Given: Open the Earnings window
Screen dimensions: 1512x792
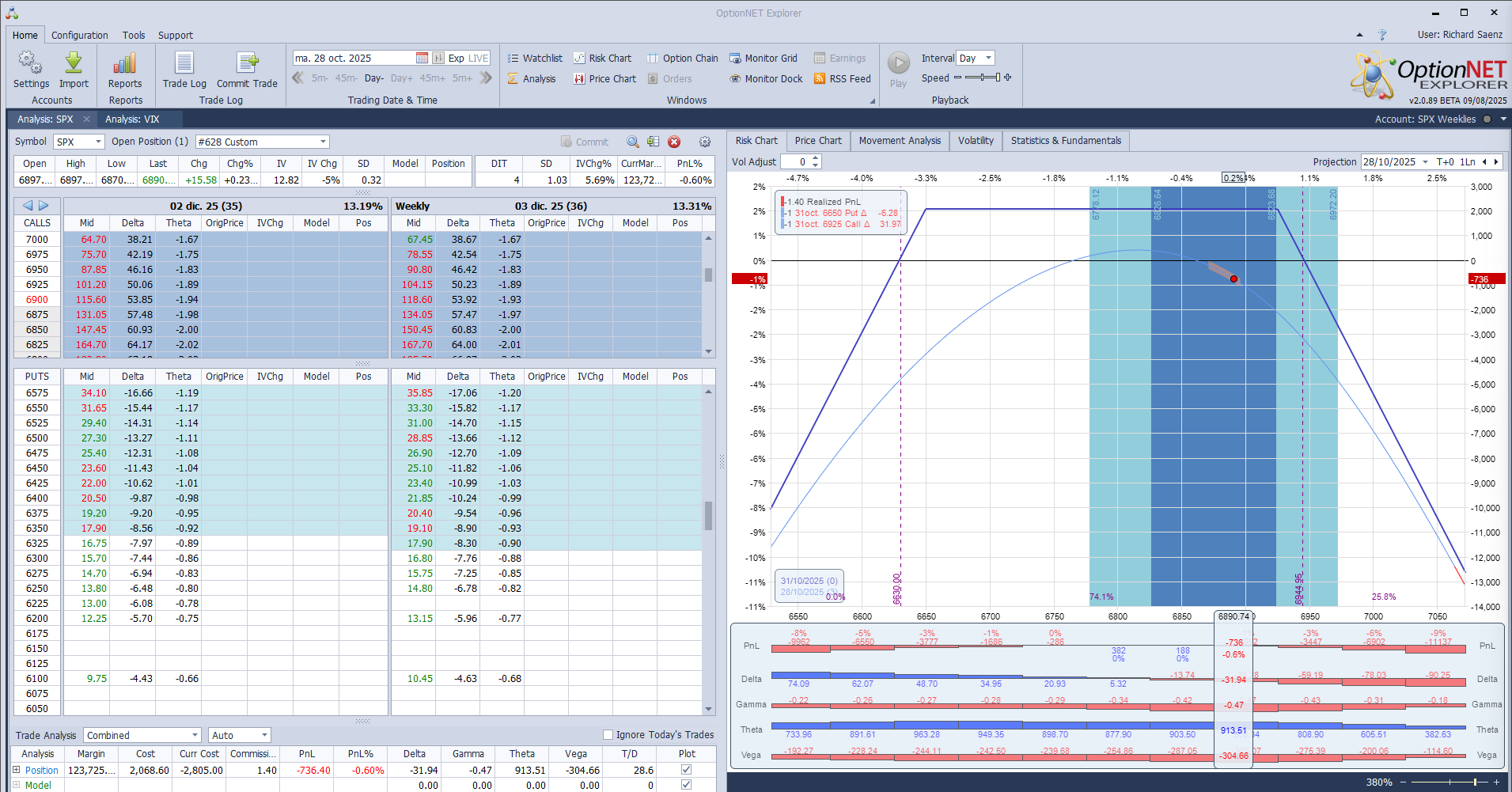Looking at the screenshot, I should click(839, 58).
